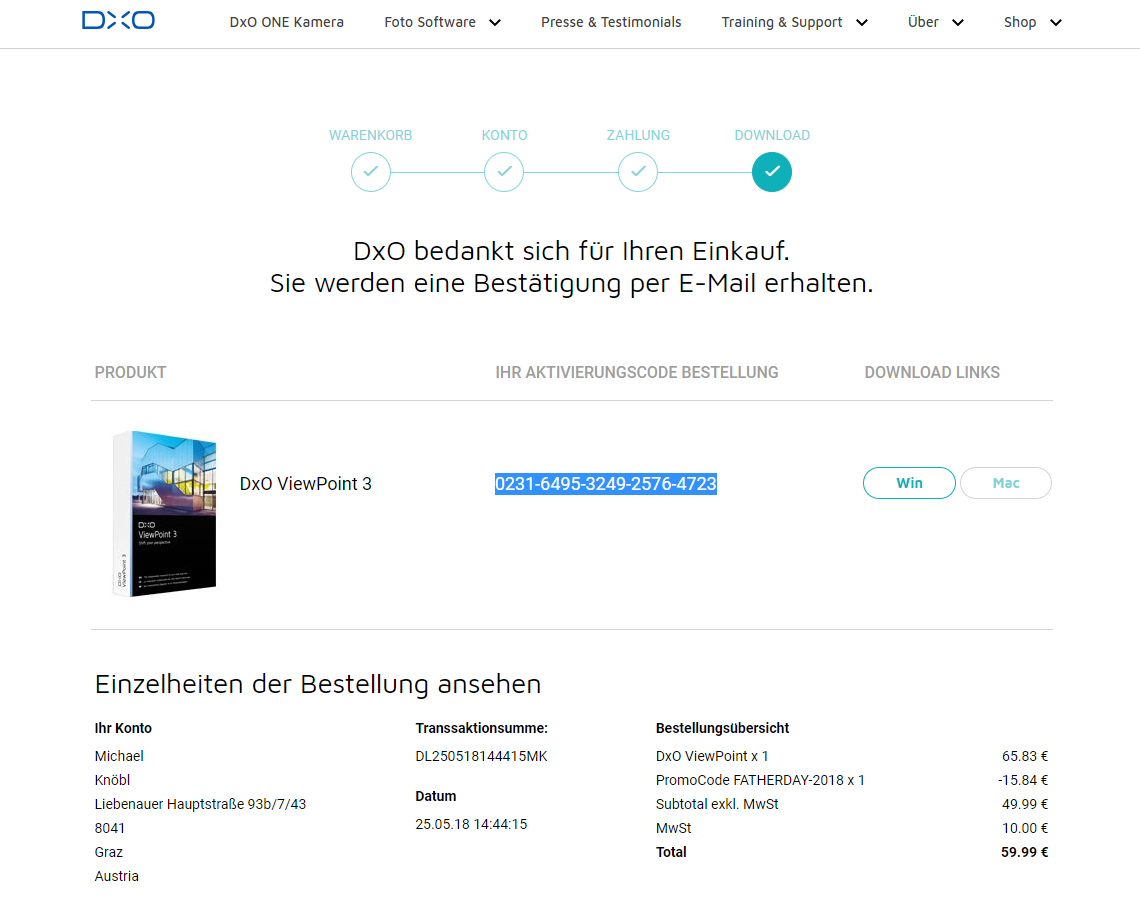Click the postal code 8041

pos(110,829)
